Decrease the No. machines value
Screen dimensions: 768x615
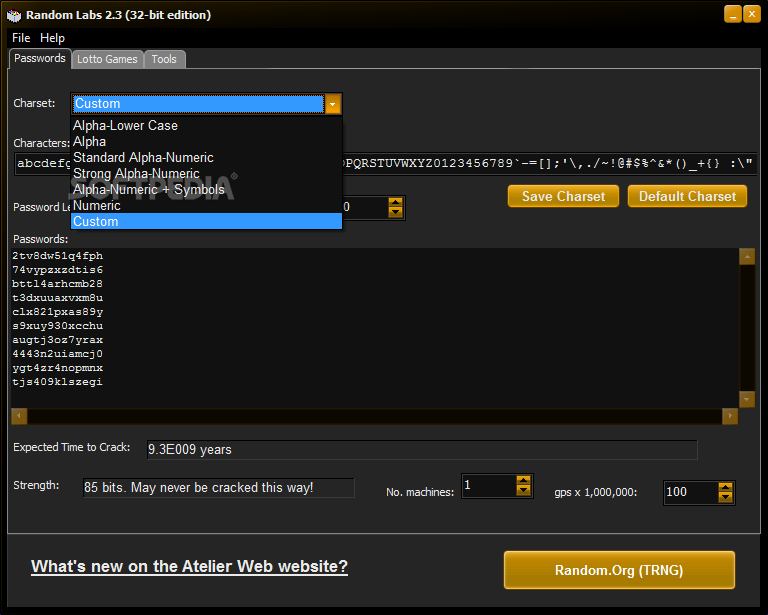[x=524, y=491]
